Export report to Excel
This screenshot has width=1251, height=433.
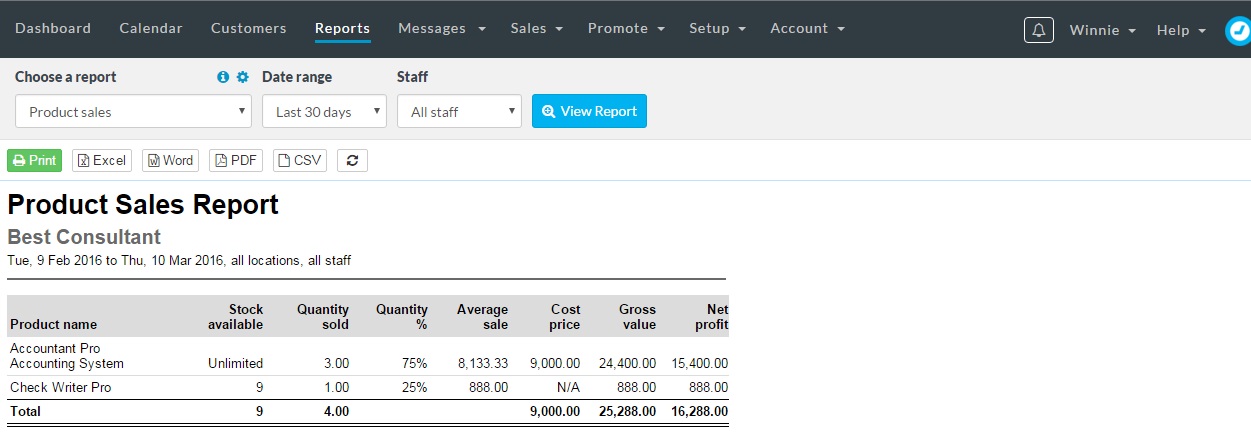point(102,160)
